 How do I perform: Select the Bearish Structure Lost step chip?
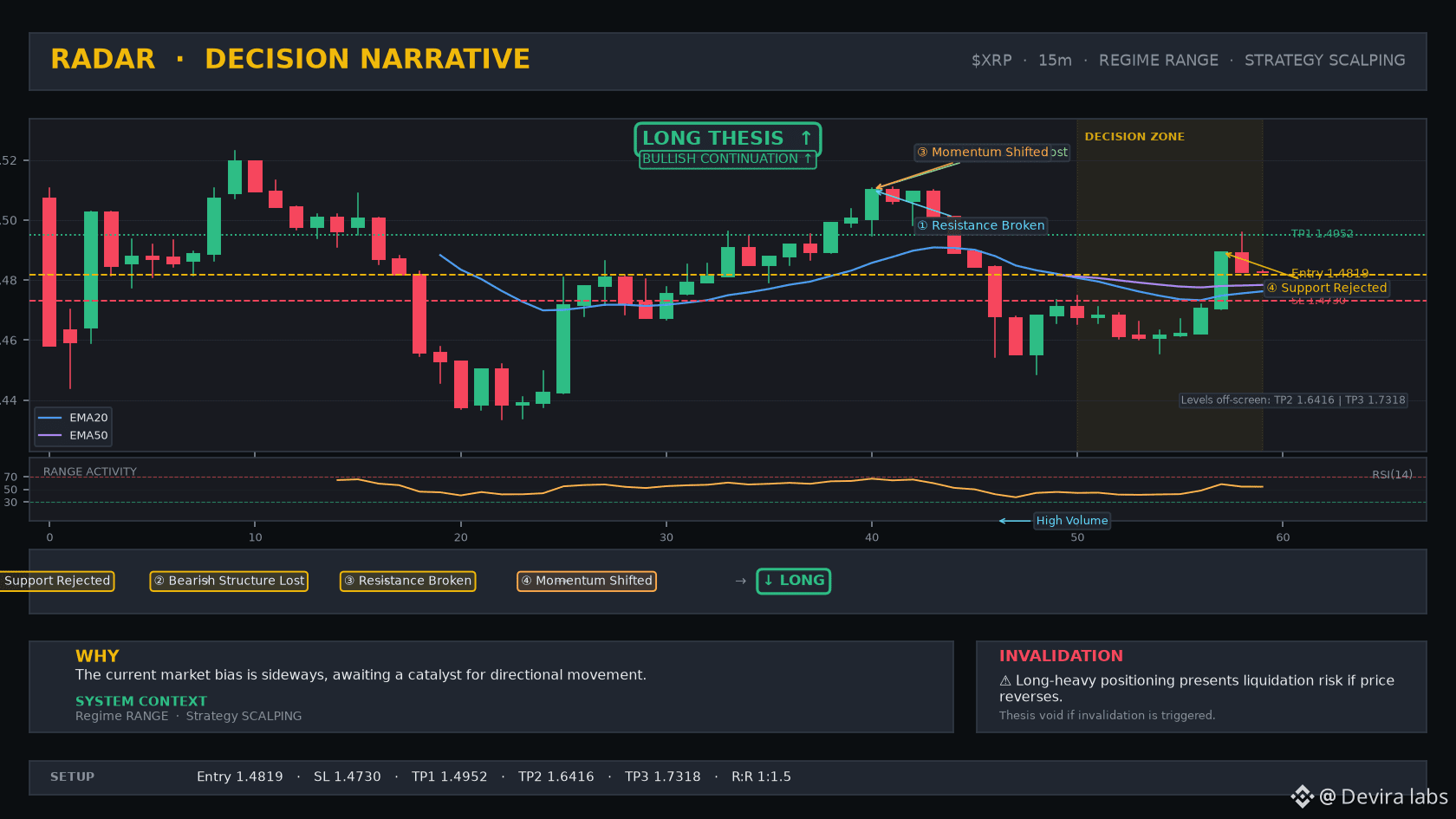coord(229,581)
